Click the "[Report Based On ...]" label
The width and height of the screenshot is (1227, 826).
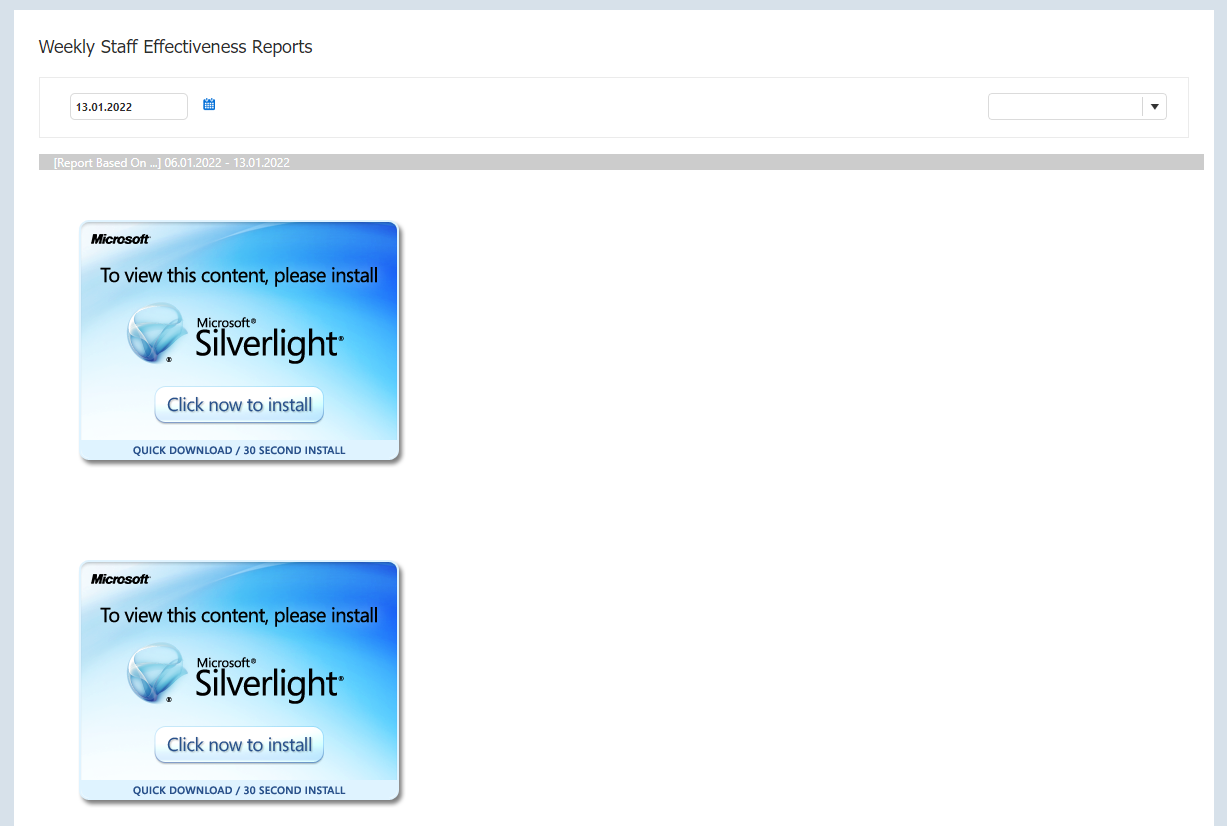tap(107, 162)
